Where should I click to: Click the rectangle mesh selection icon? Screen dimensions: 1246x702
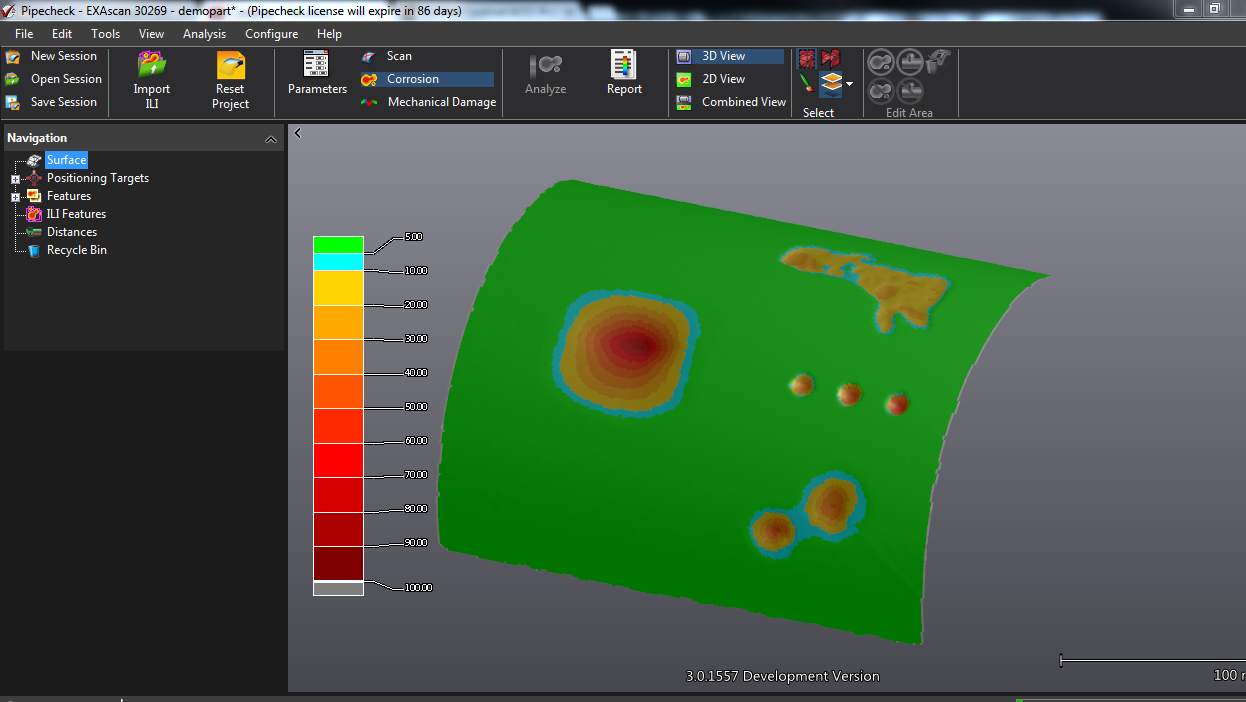pyautogui.click(x=806, y=59)
